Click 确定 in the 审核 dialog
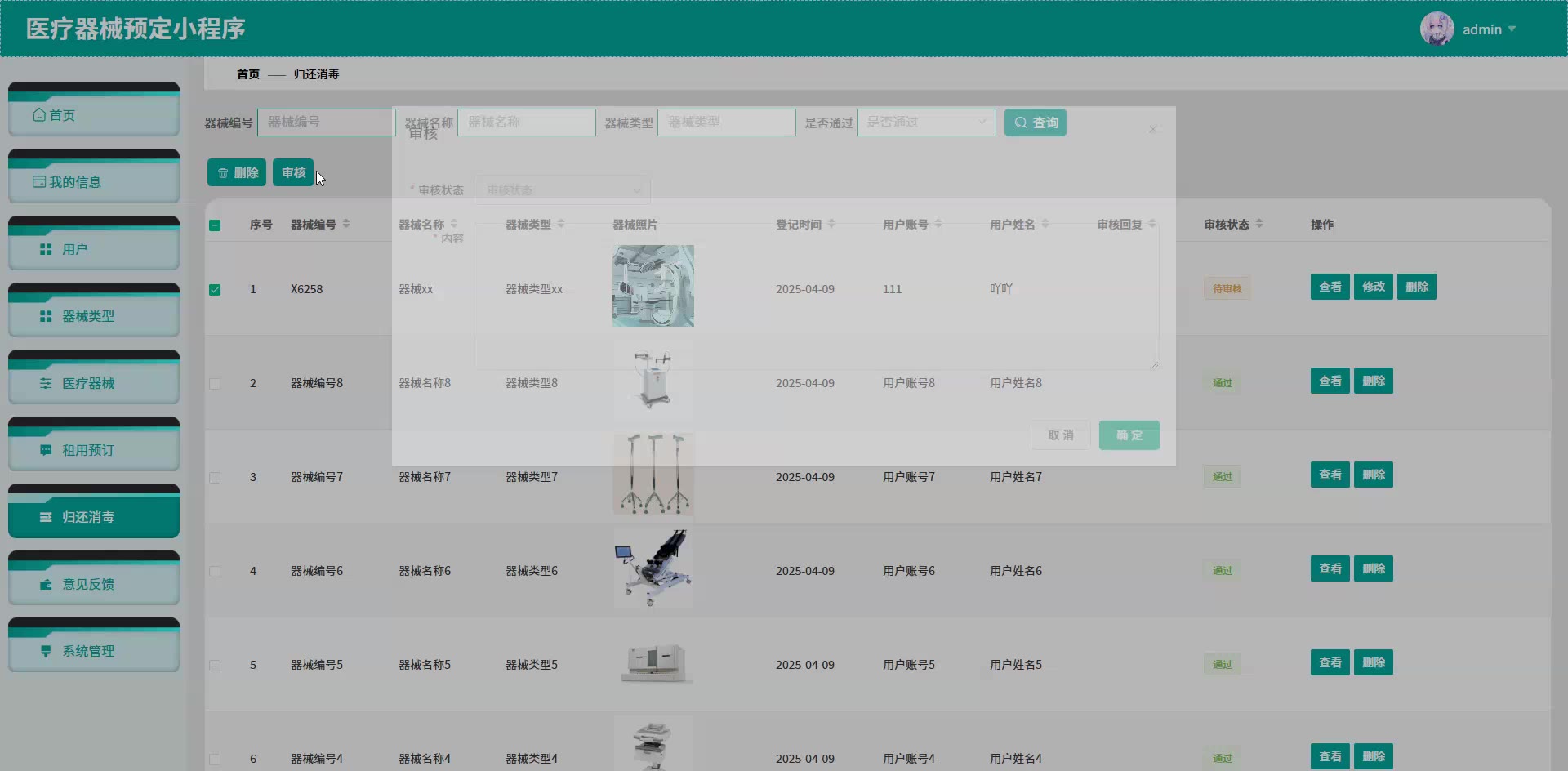This screenshot has width=1568, height=771. point(1129,435)
